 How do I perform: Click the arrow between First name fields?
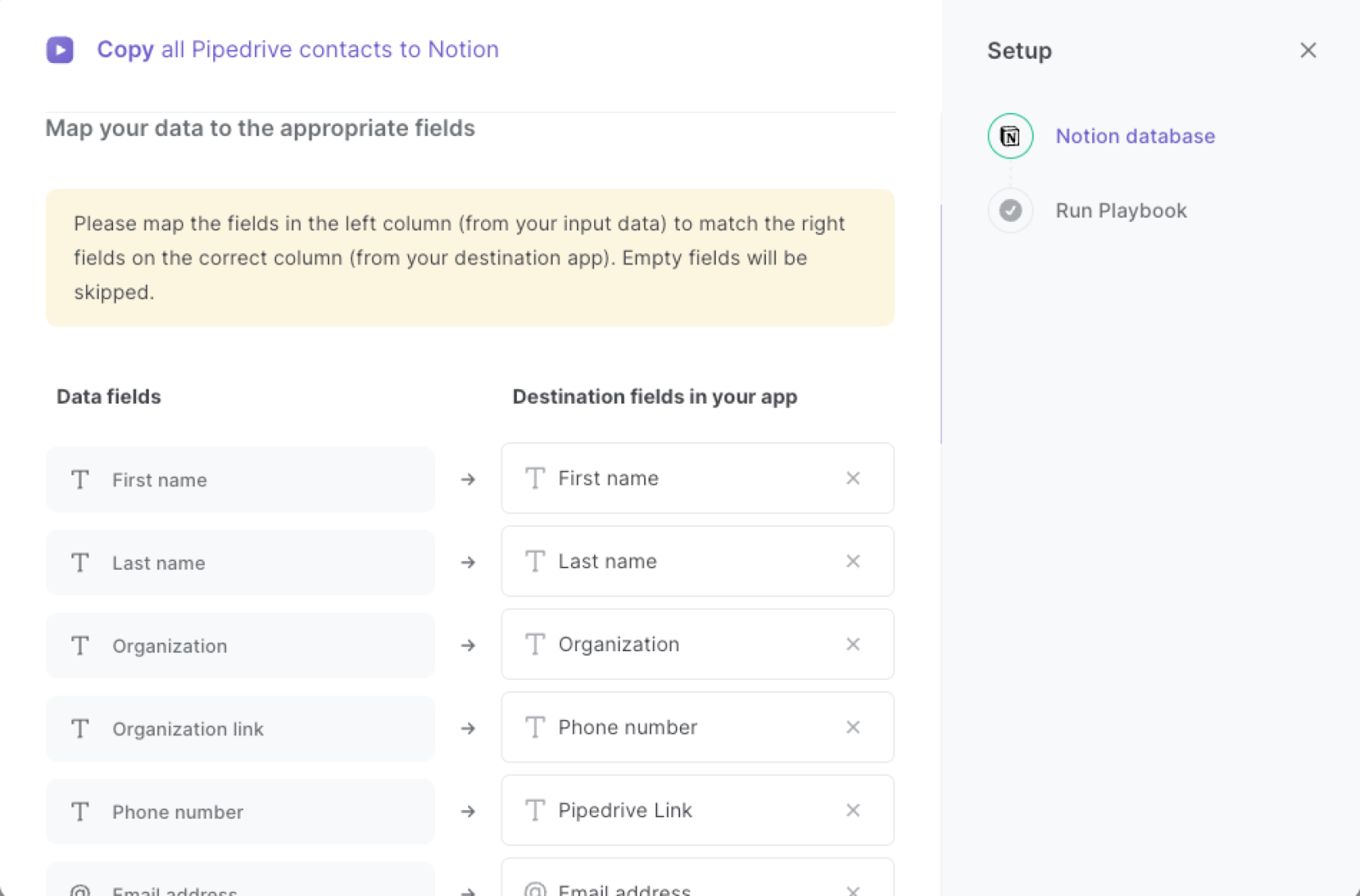[468, 479]
